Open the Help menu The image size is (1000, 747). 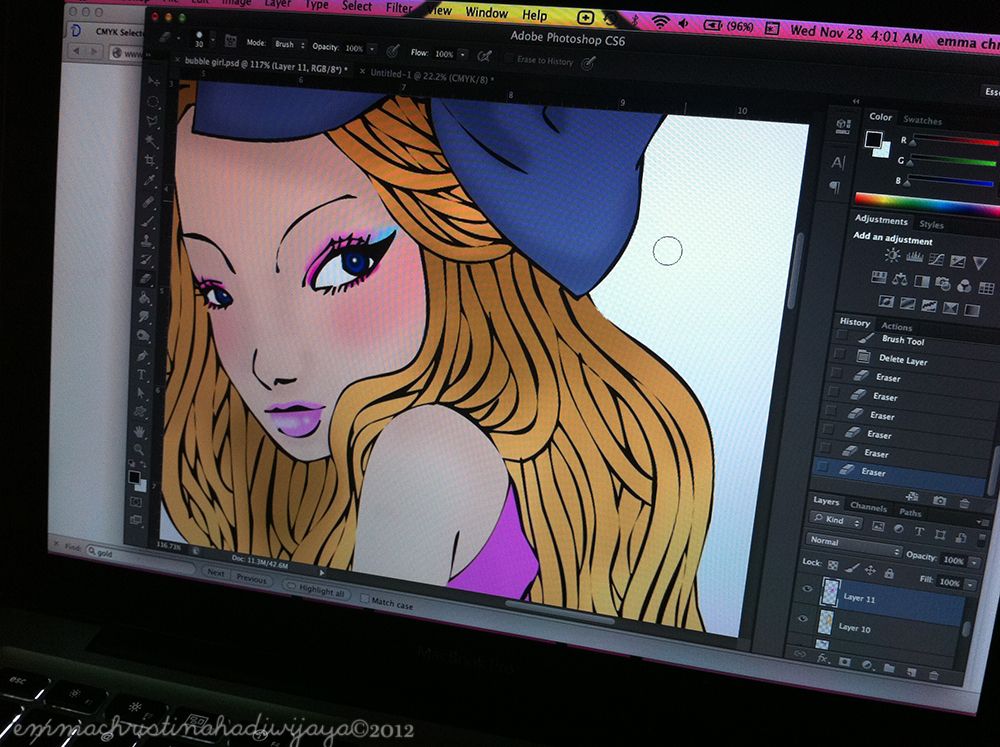(x=534, y=15)
